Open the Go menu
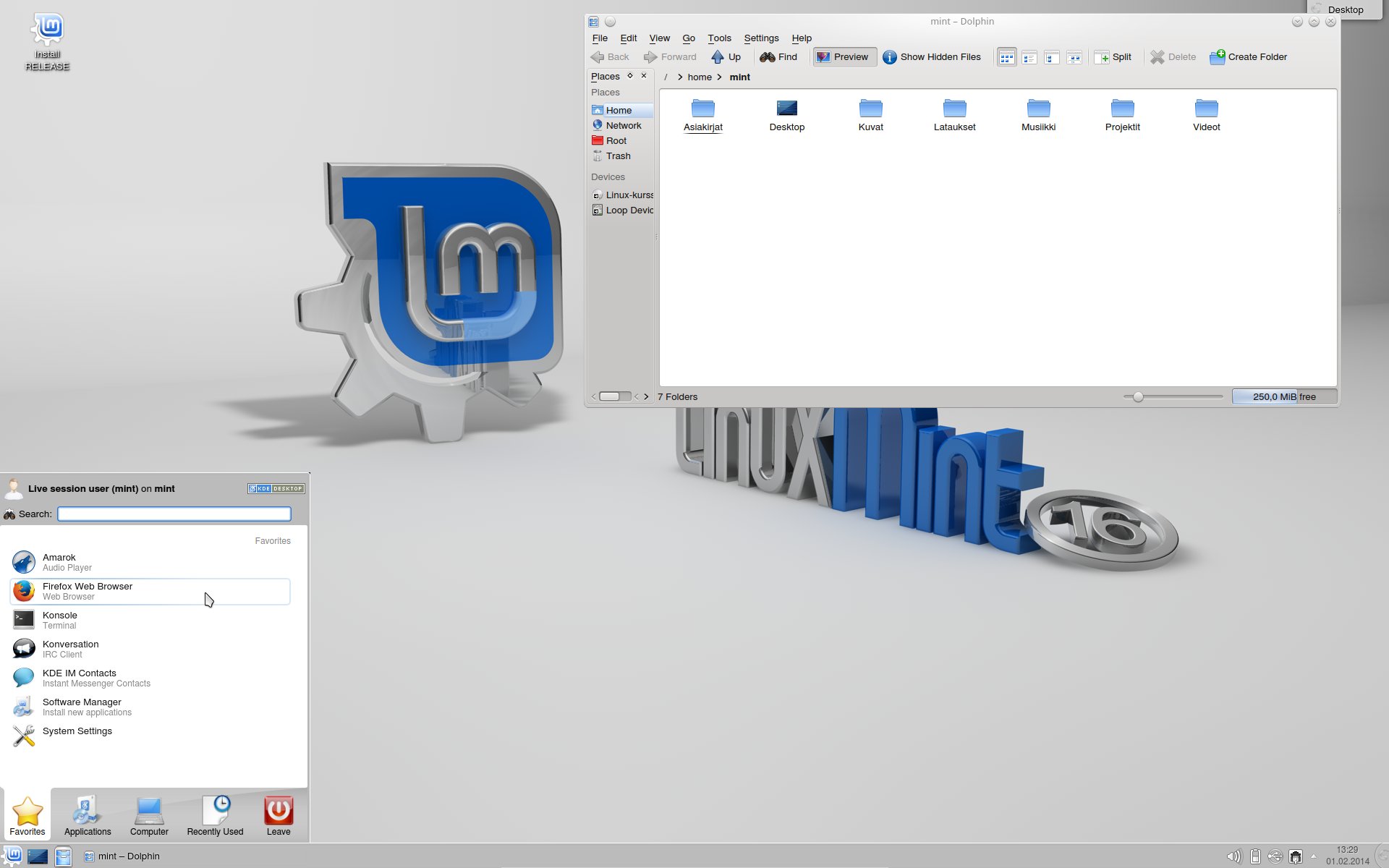Image resolution: width=1389 pixels, height=868 pixels. coord(689,38)
